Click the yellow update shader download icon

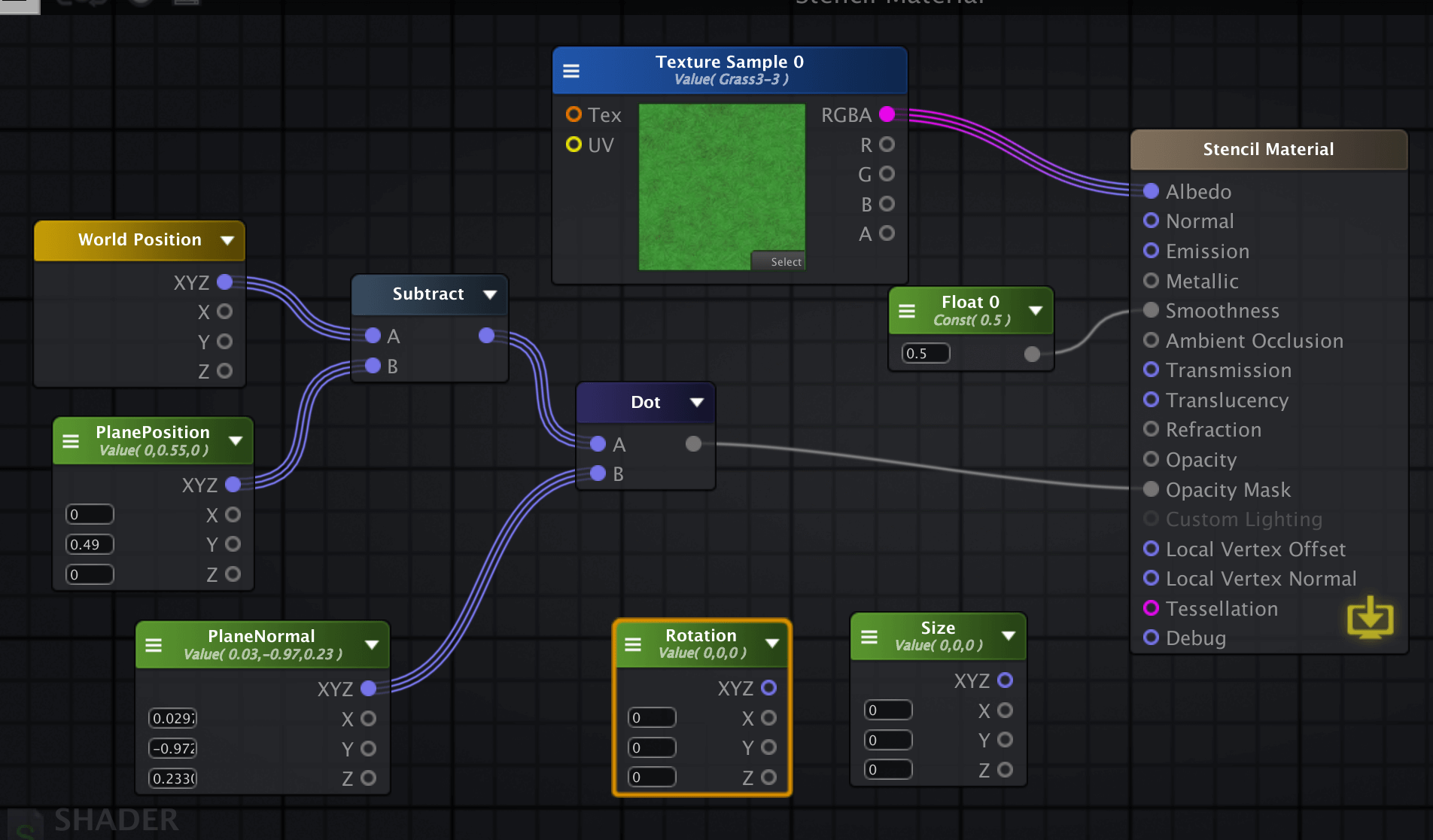click(x=1370, y=618)
